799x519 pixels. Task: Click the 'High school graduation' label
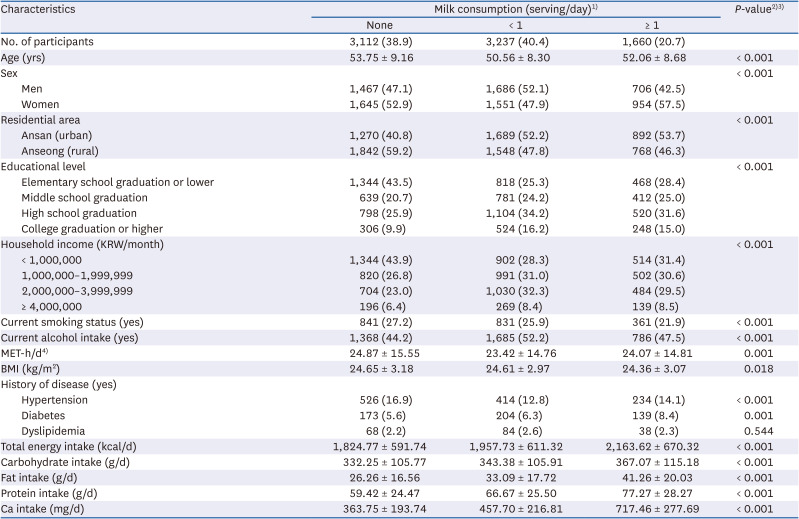[x=79, y=213]
